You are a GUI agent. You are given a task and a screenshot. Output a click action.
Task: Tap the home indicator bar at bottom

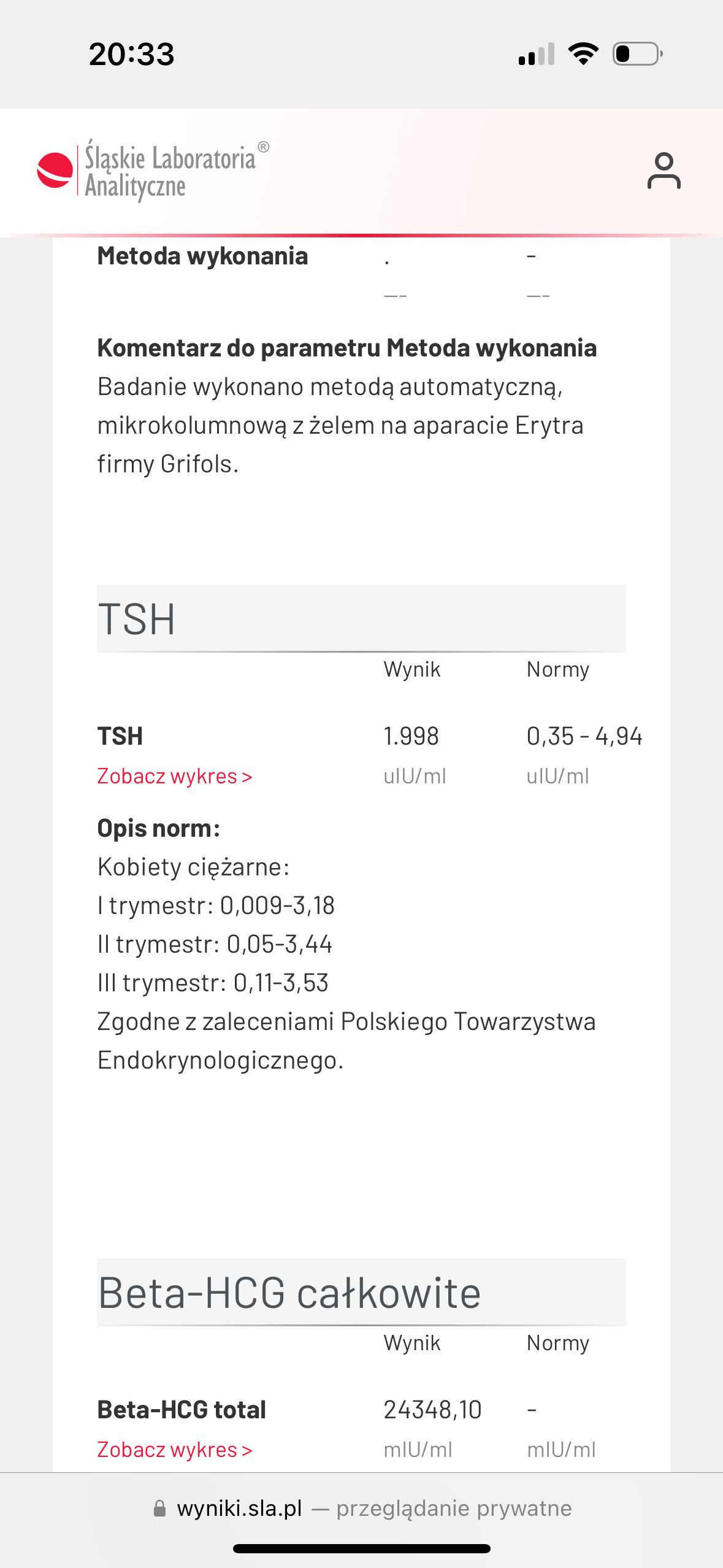tap(362, 1548)
